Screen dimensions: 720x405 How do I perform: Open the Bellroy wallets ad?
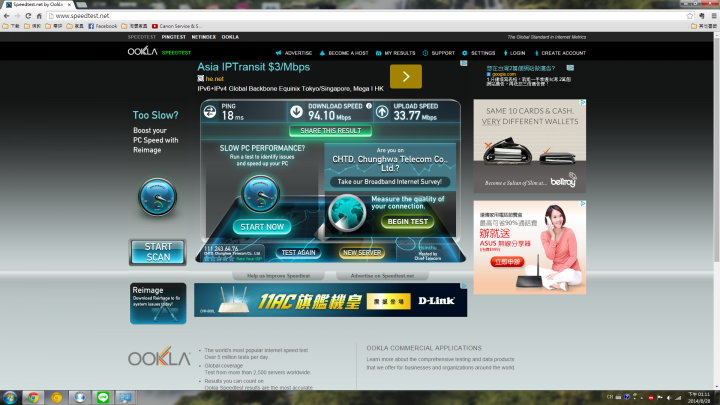[530, 146]
